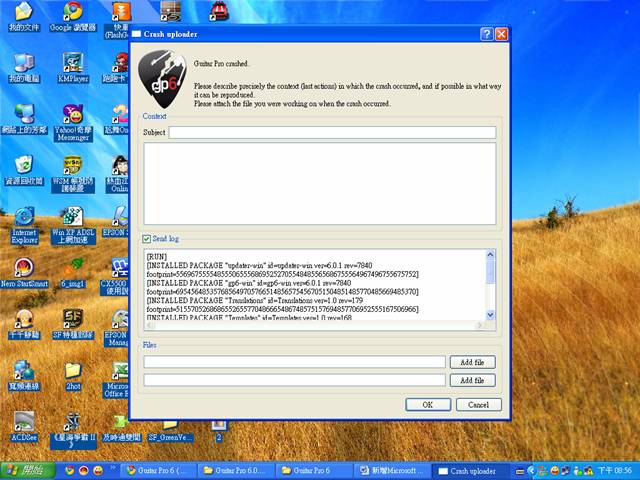Click the log horizontal scrollbar right arrow
The width and height of the screenshot is (640, 480).
pos(480,325)
